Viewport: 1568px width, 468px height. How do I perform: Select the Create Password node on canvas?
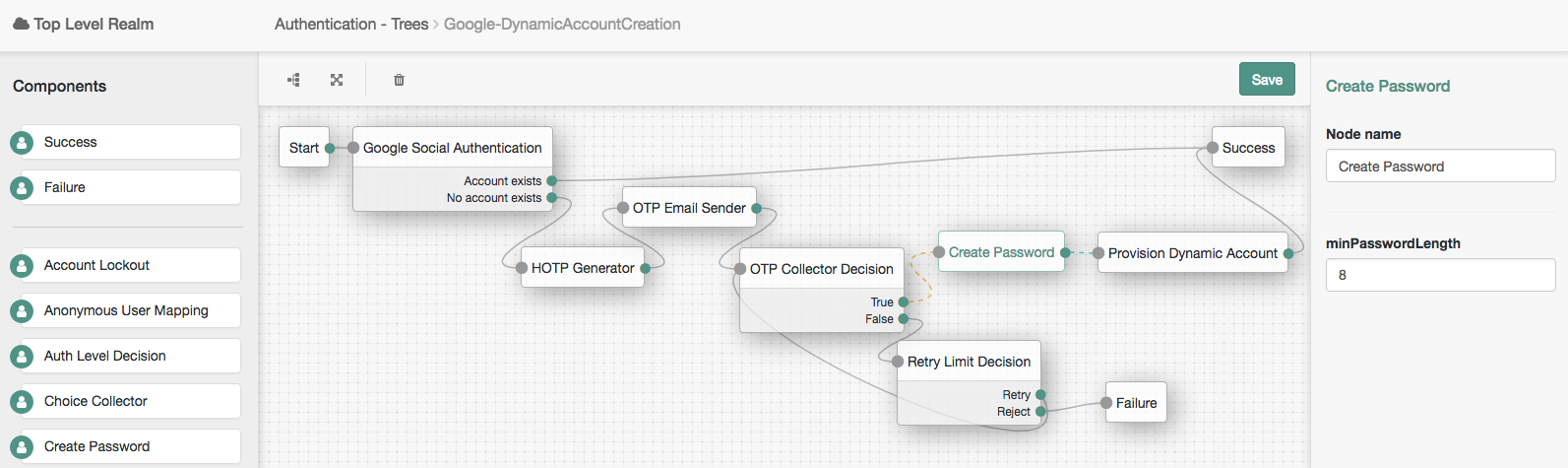1001,252
